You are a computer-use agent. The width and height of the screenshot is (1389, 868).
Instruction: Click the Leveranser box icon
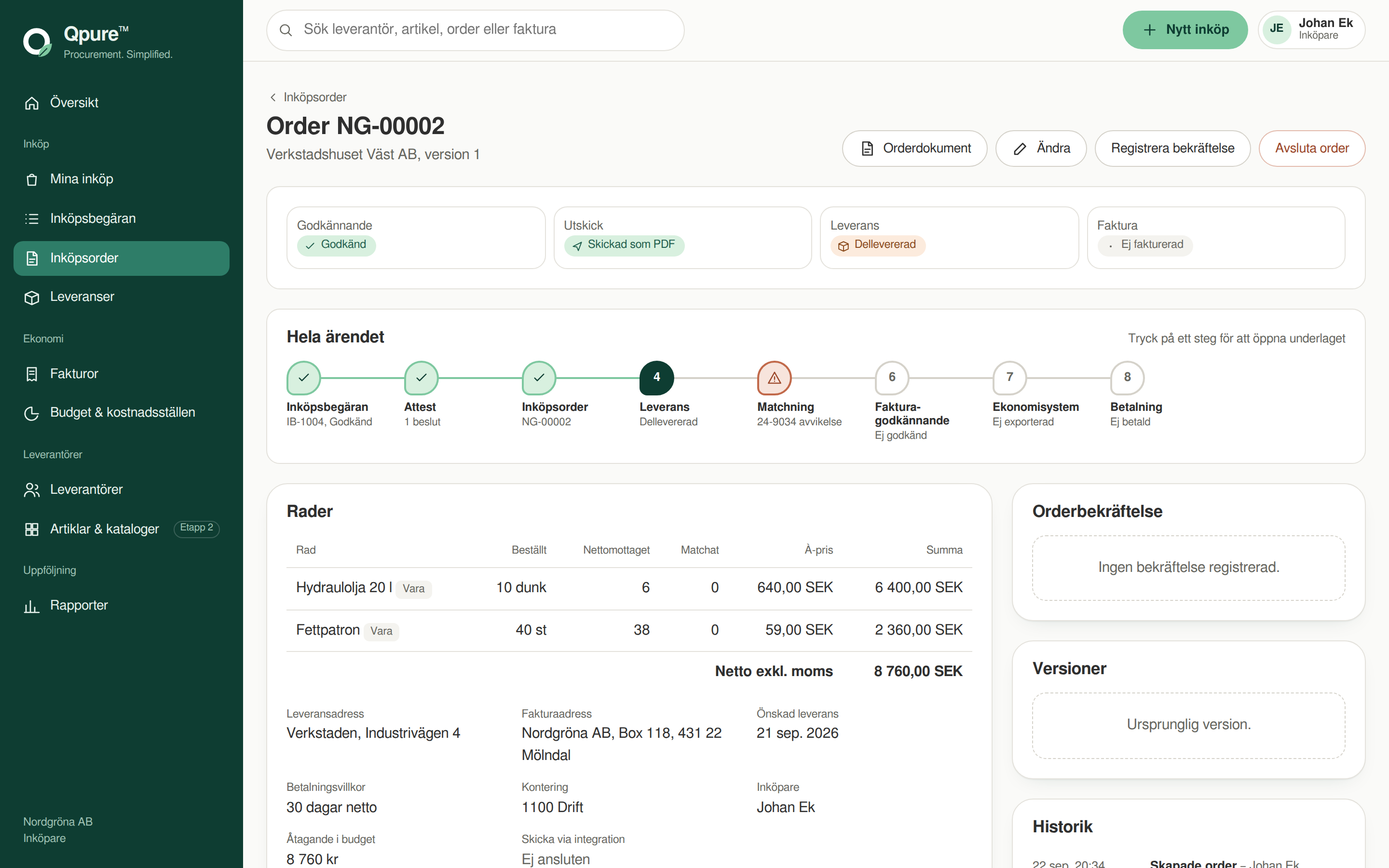click(31, 298)
